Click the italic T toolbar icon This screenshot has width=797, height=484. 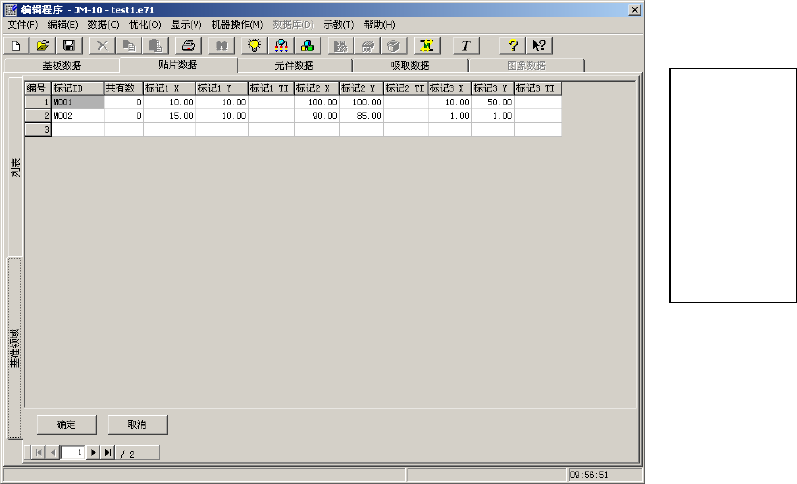pos(466,46)
